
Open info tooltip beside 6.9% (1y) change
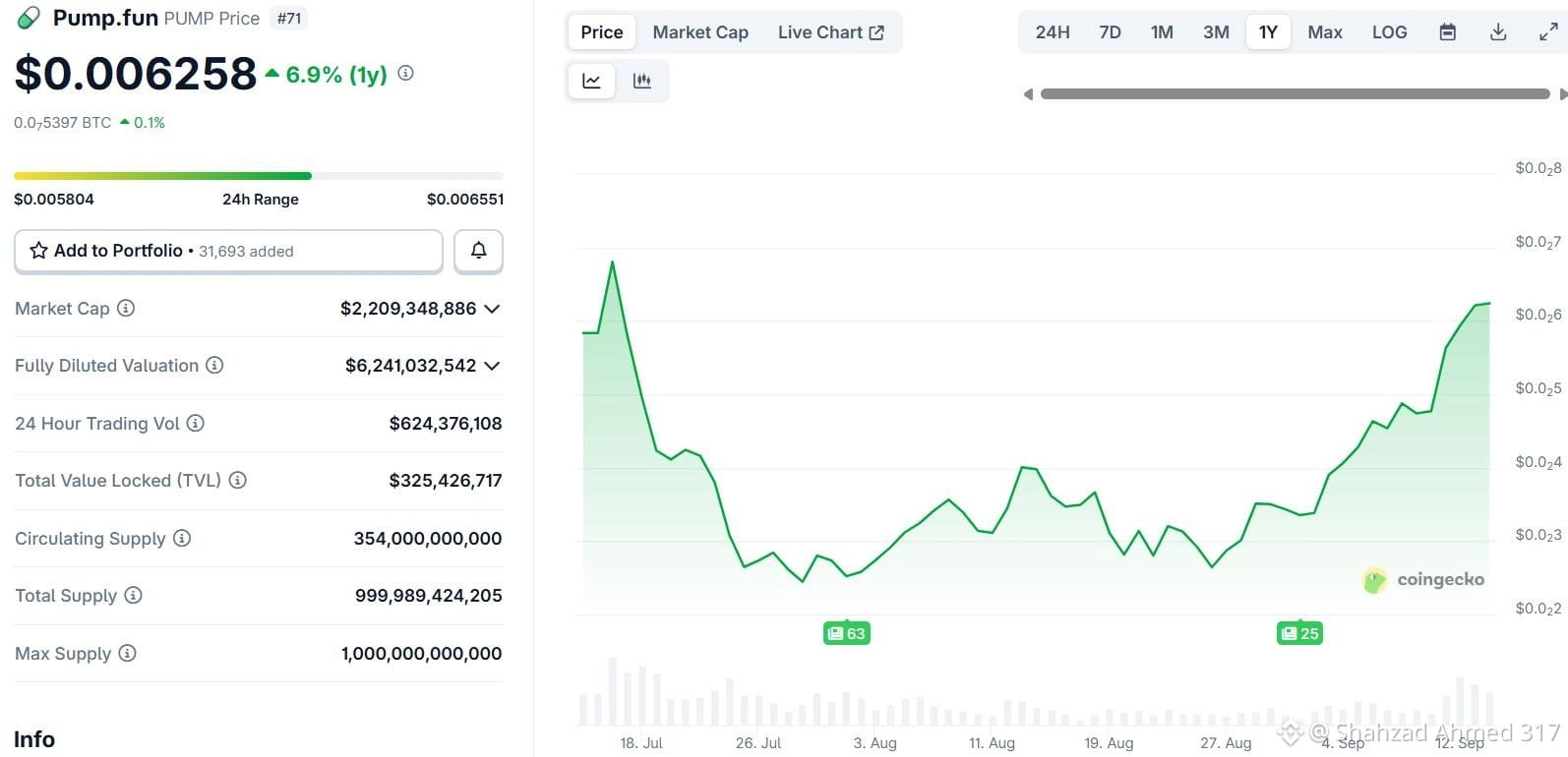(405, 73)
